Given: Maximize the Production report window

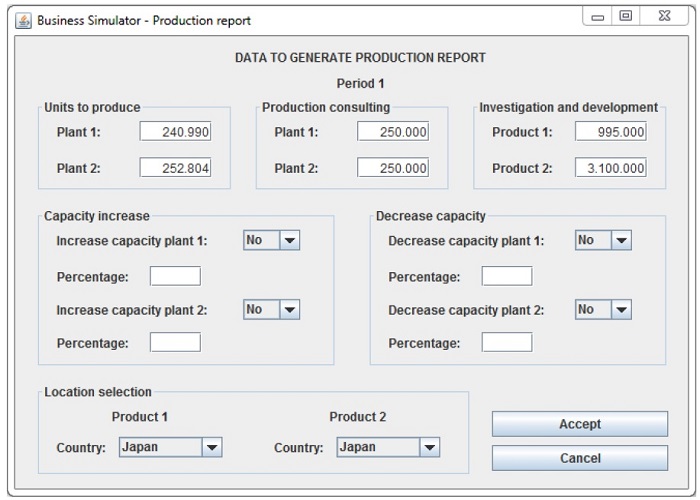Looking at the screenshot, I should click(627, 17).
